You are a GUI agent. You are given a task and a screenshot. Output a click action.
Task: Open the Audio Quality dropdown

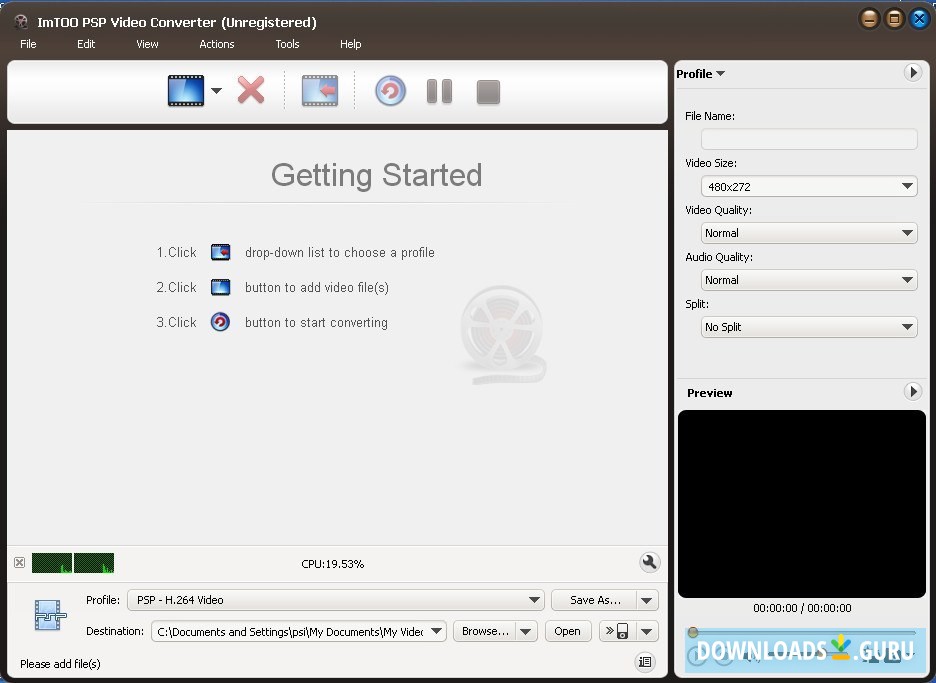809,280
